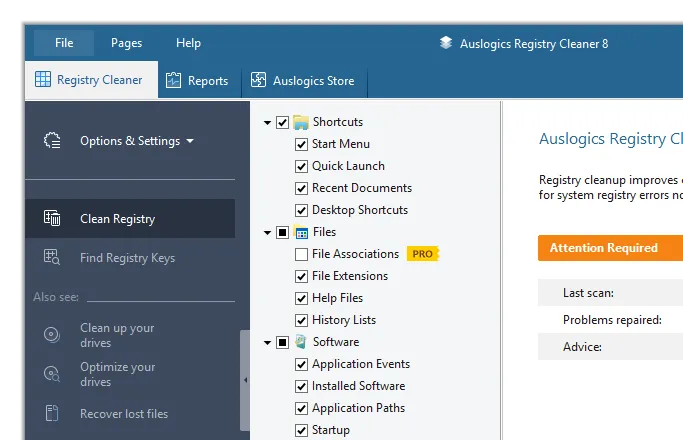Click the Attention Required orange banner
The width and height of the screenshot is (683, 440).
click(610, 248)
